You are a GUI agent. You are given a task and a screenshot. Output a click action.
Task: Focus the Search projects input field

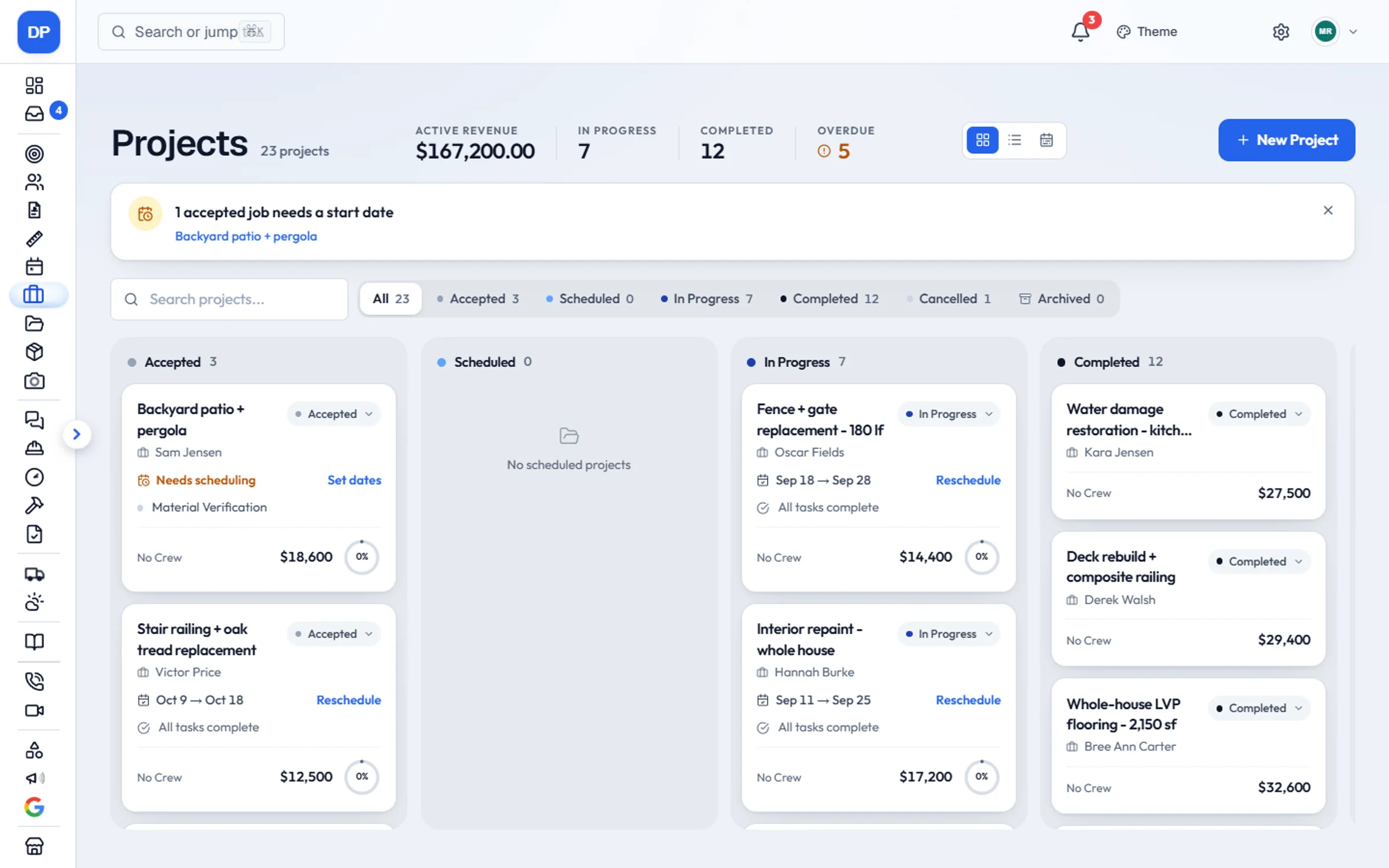[x=229, y=299]
